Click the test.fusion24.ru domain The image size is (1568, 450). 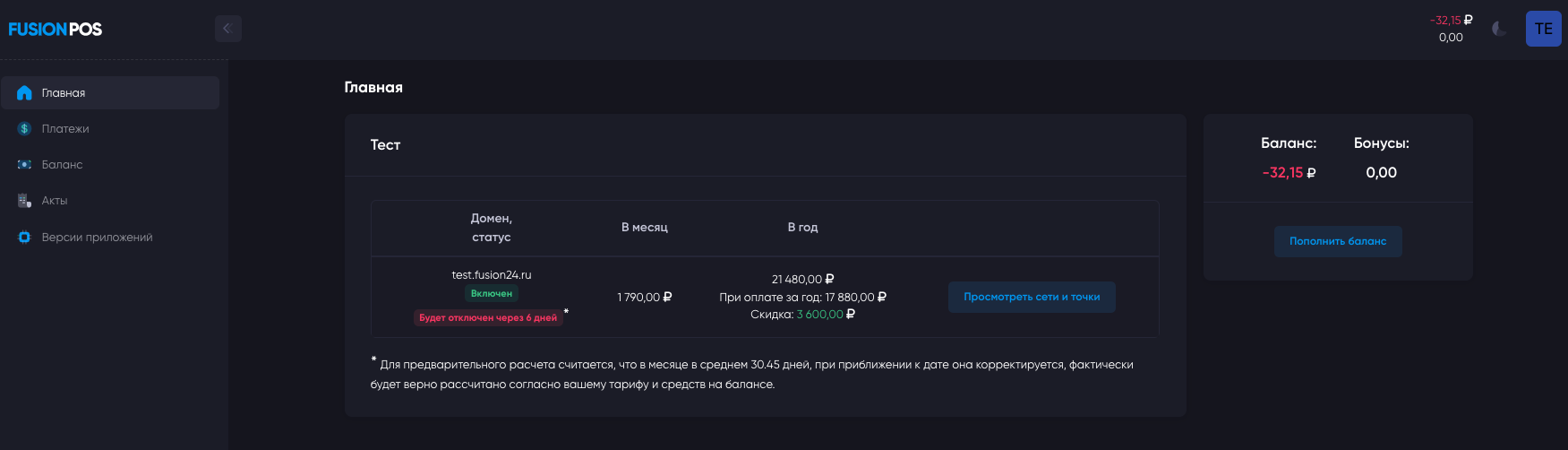pyautogui.click(x=492, y=275)
